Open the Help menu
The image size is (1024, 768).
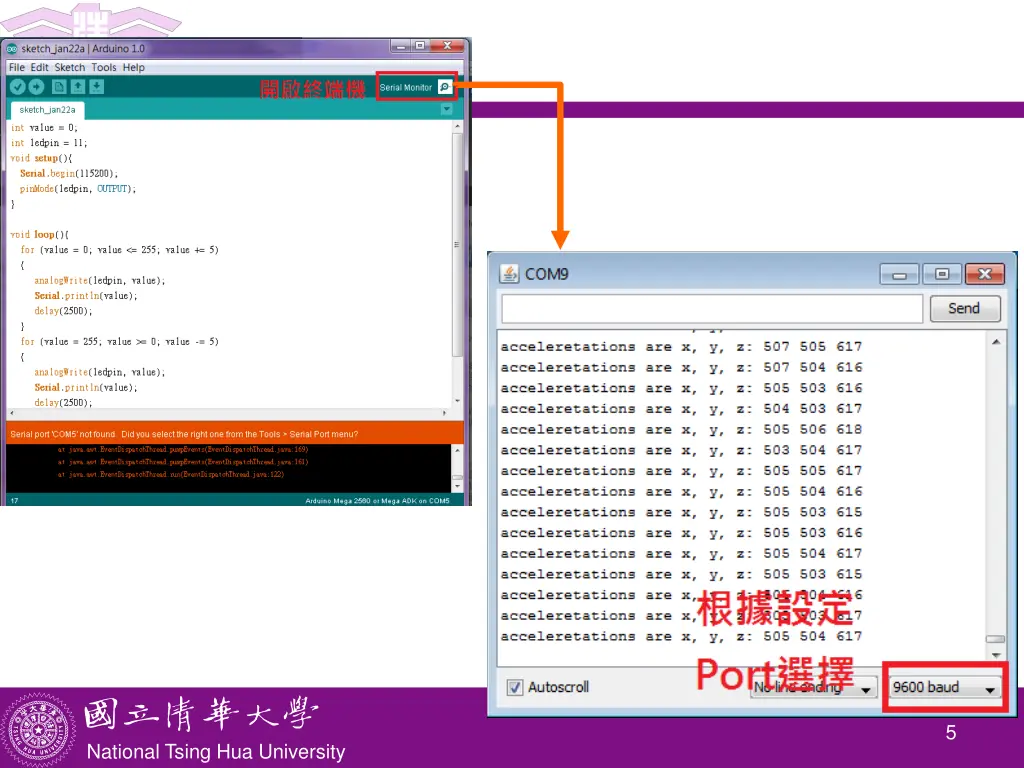tap(134, 67)
